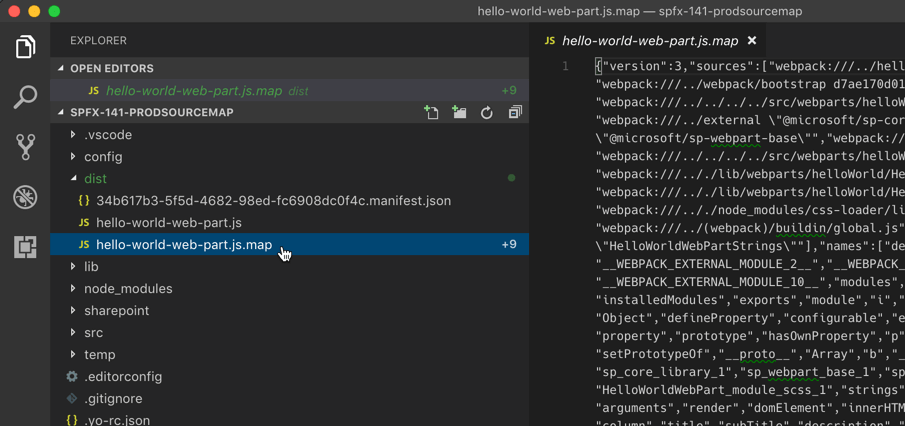This screenshot has width=905, height=426.
Task: Collapse the SPFX-141-PRODSOURCEMAP section
Action: click(61, 113)
